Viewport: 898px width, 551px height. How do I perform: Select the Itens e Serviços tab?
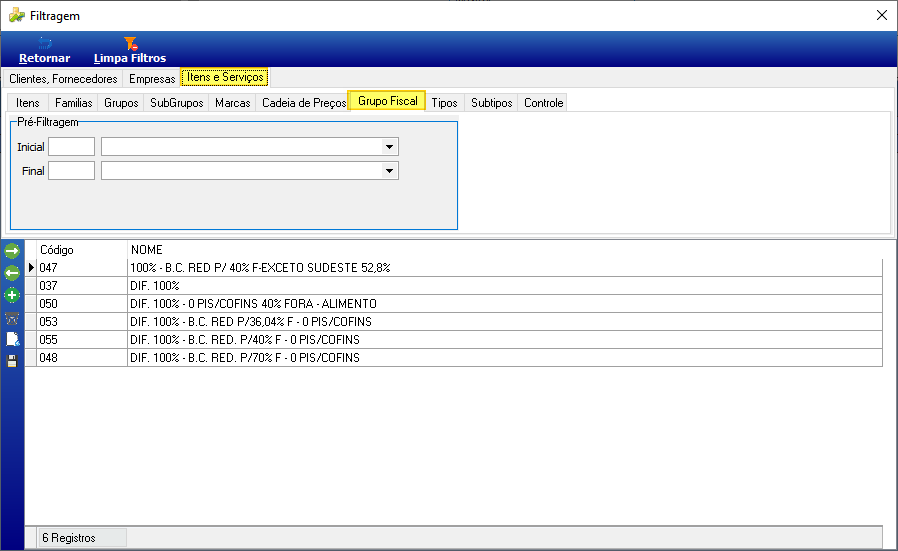(x=225, y=77)
